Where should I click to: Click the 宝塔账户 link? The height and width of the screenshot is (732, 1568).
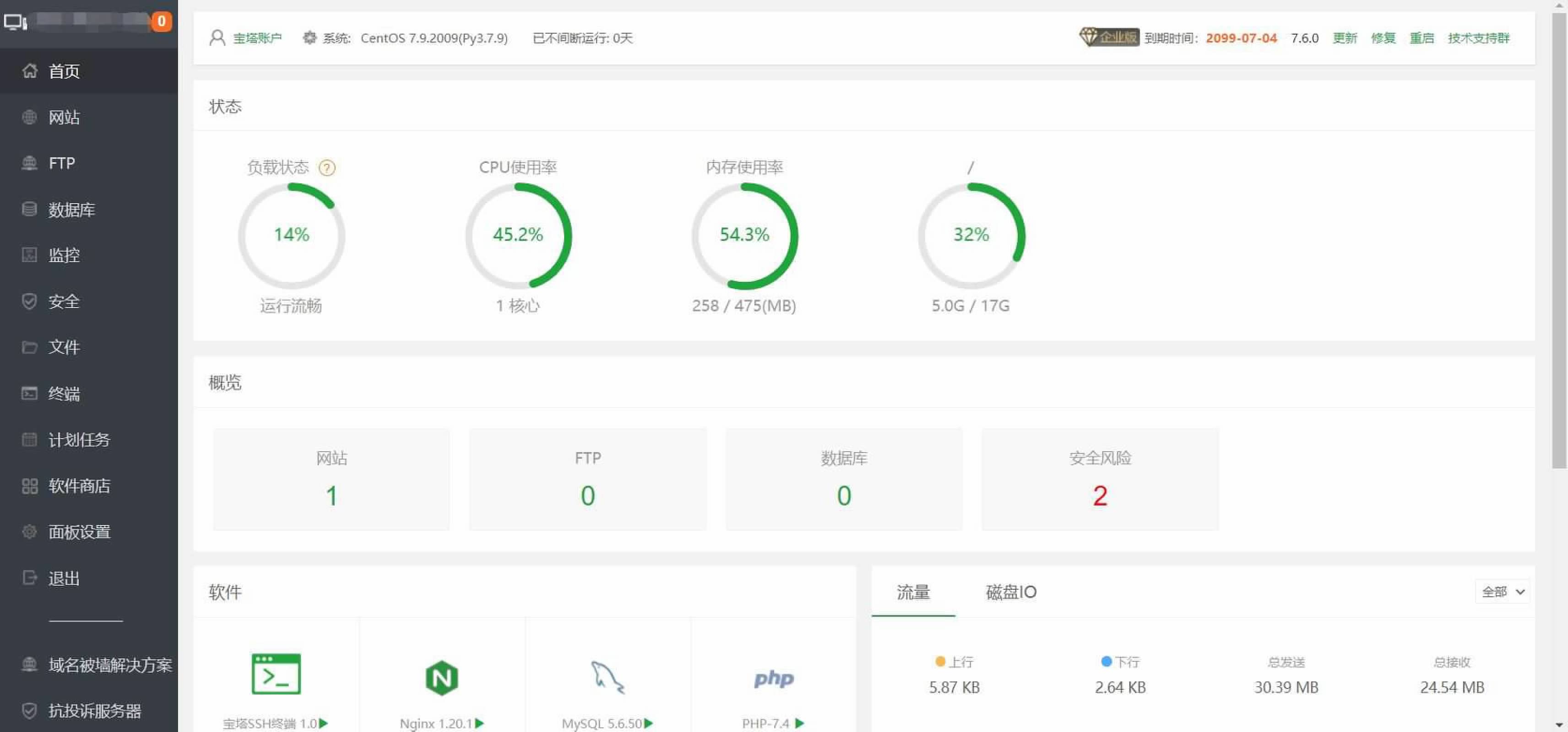pos(257,38)
